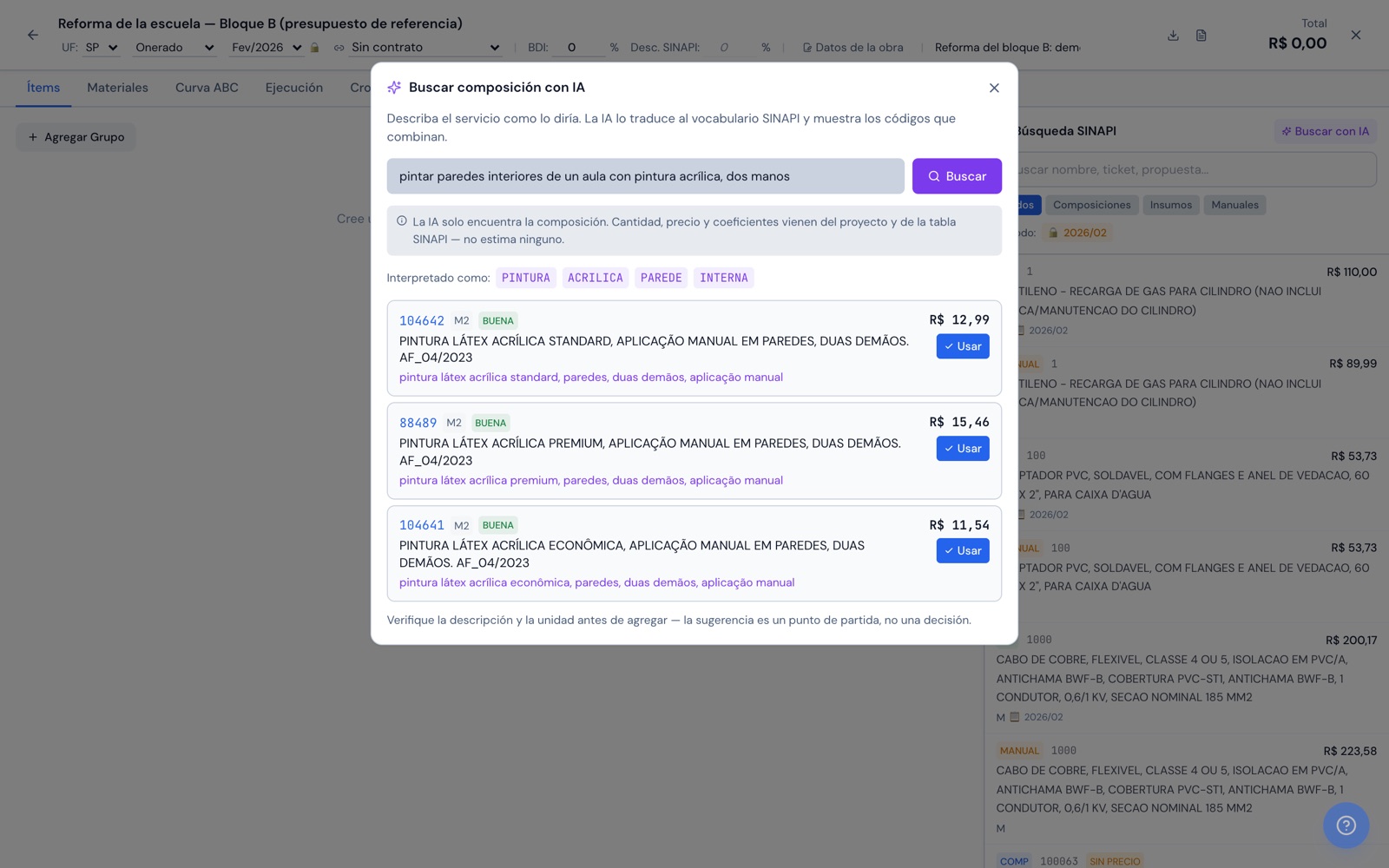Select the R$ 223,58 manual cabo result

(x=1187, y=790)
